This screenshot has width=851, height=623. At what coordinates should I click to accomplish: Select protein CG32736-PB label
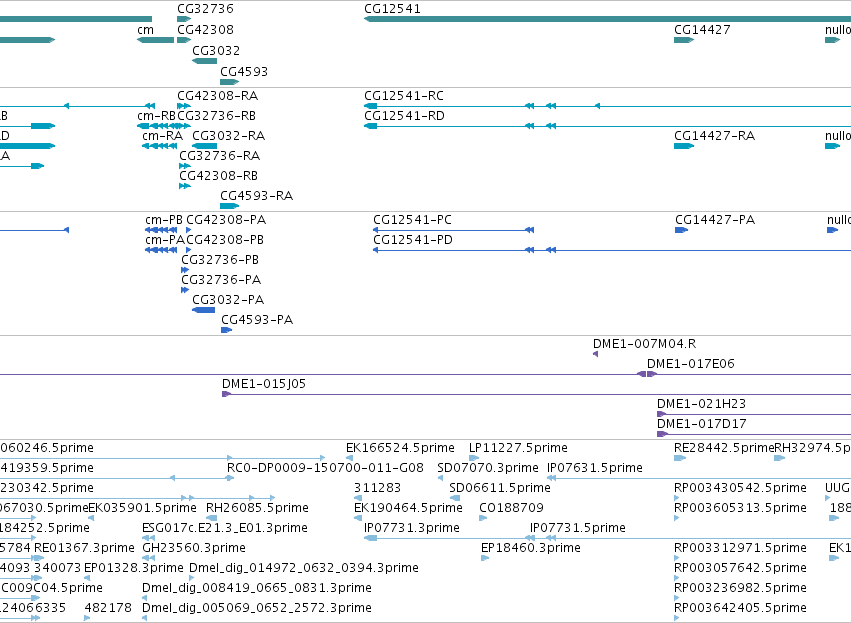tap(220, 260)
